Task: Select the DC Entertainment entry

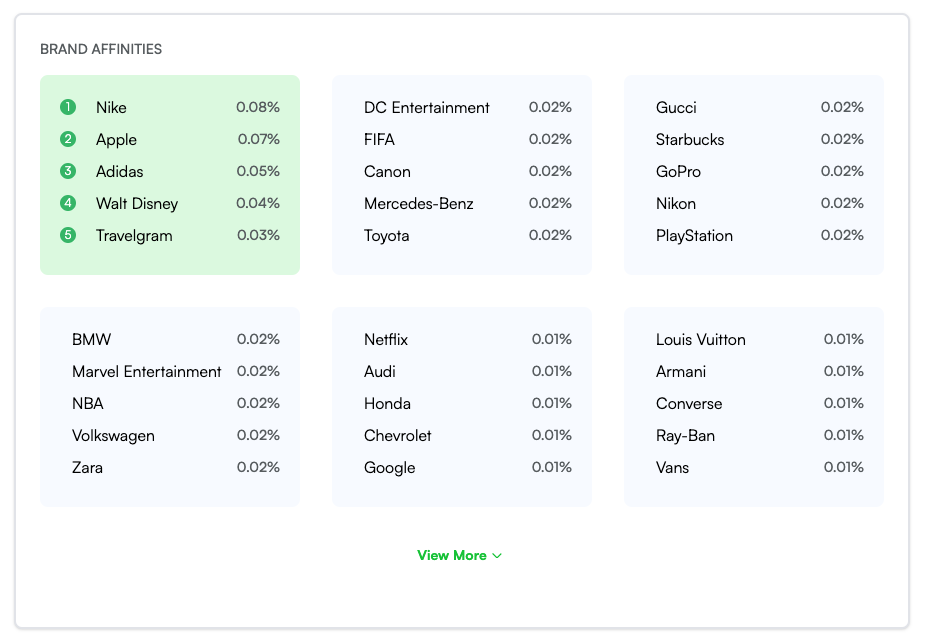Action: pyautogui.click(x=426, y=107)
